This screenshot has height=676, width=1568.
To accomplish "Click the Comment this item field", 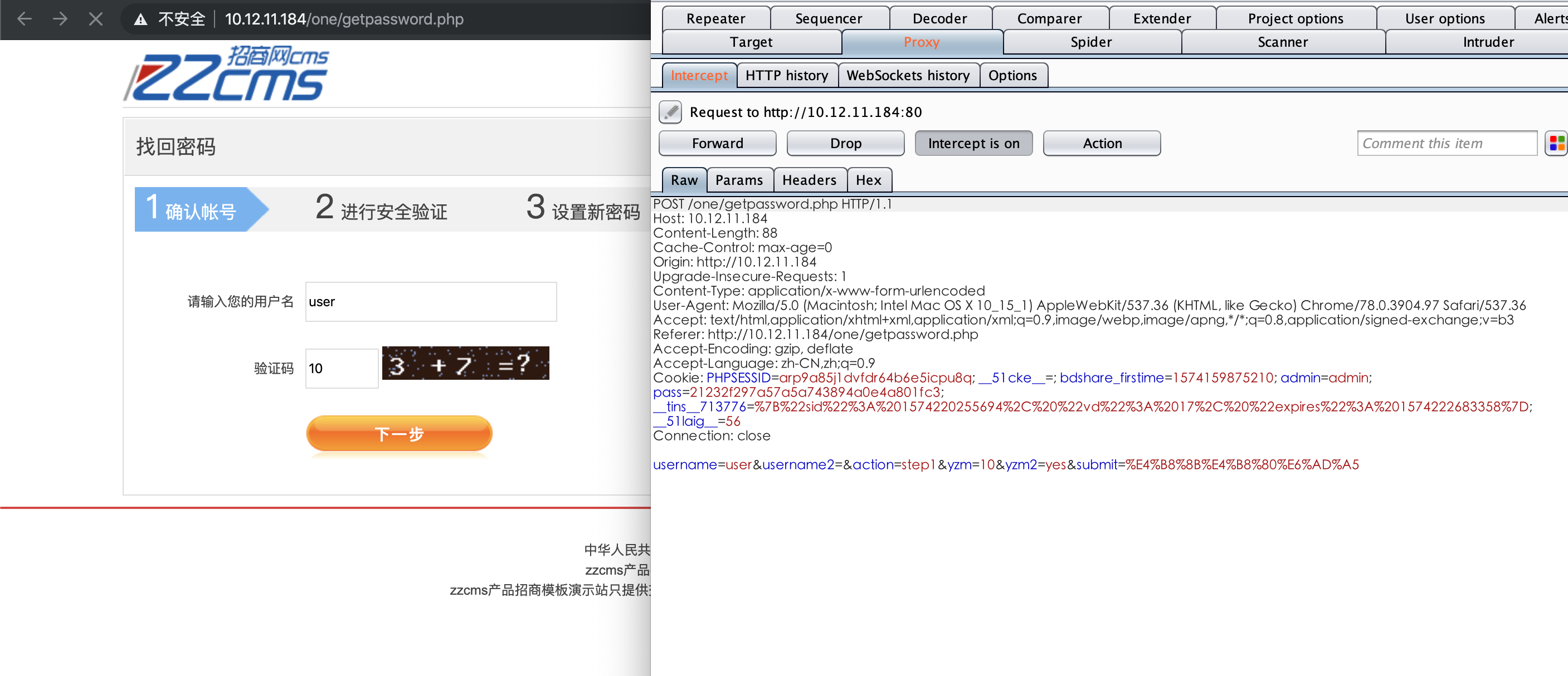I will (x=1447, y=144).
